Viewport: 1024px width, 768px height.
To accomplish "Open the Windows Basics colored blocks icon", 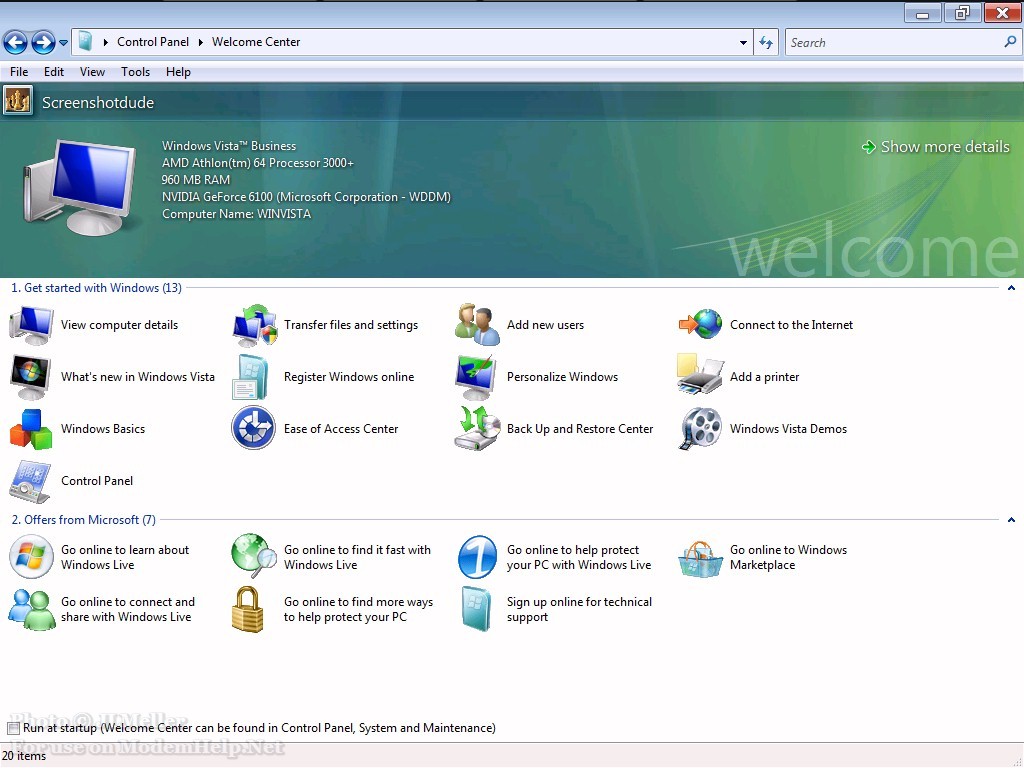I will tap(31, 429).
